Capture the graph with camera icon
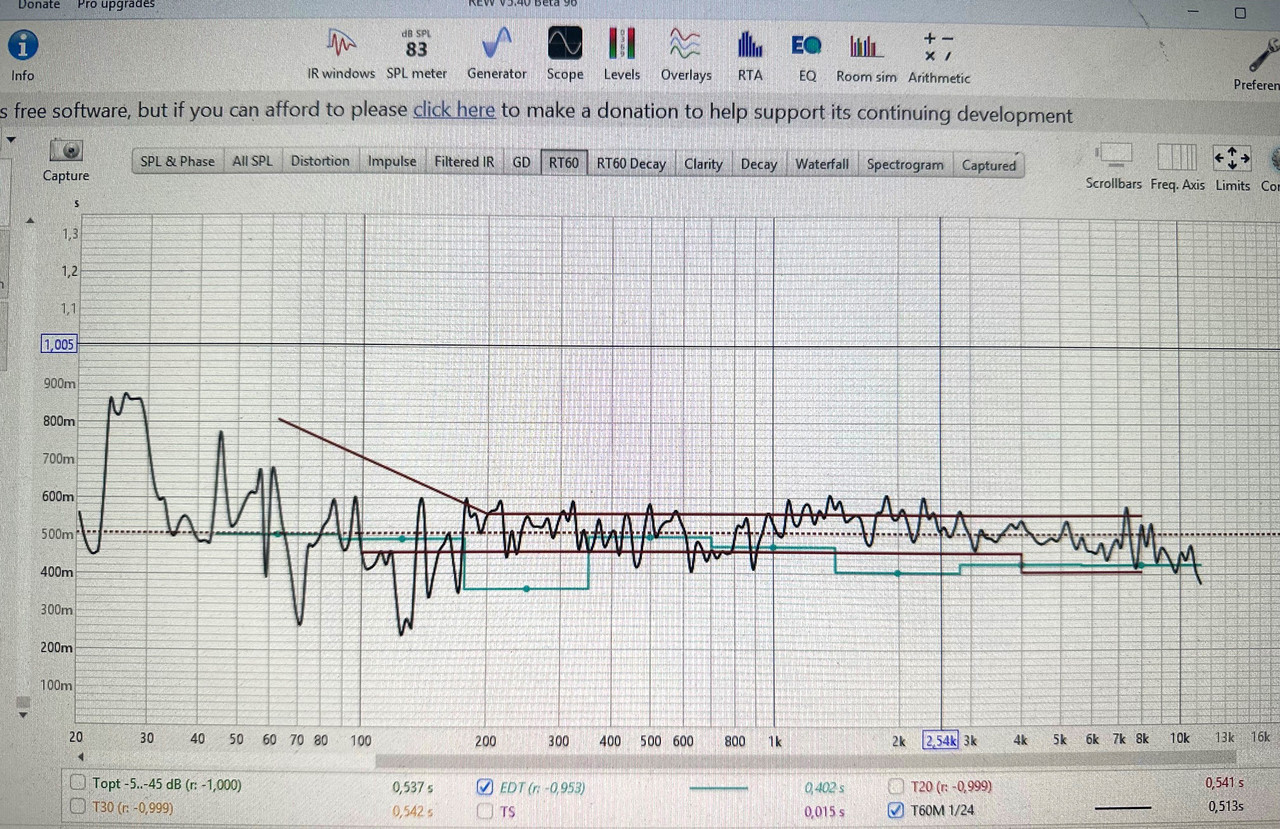Image resolution: width=1280 pixels, height=829 pixels. [x=66, y=150]
